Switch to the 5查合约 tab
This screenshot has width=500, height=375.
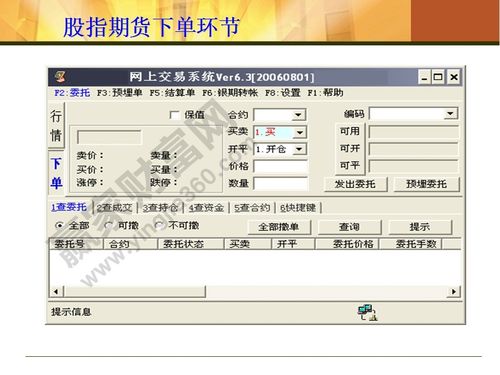[252, 208]
